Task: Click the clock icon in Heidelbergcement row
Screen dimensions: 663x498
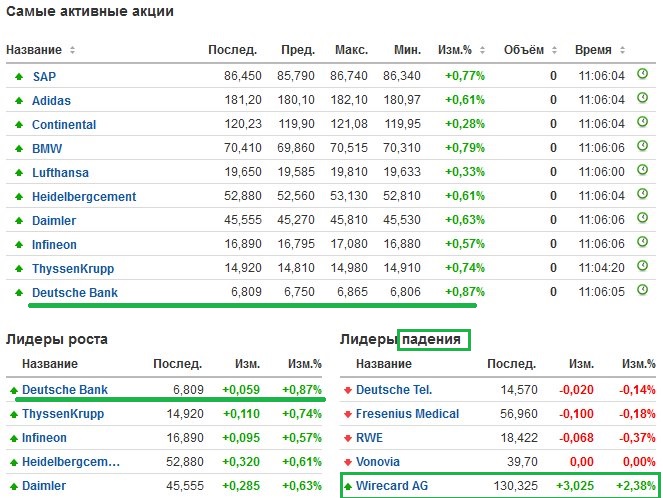Action: [642, 194]
